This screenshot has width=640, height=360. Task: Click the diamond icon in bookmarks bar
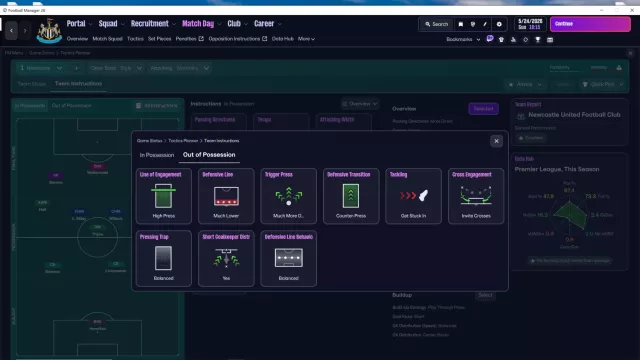pyautogui.click(x=525, y=40)
